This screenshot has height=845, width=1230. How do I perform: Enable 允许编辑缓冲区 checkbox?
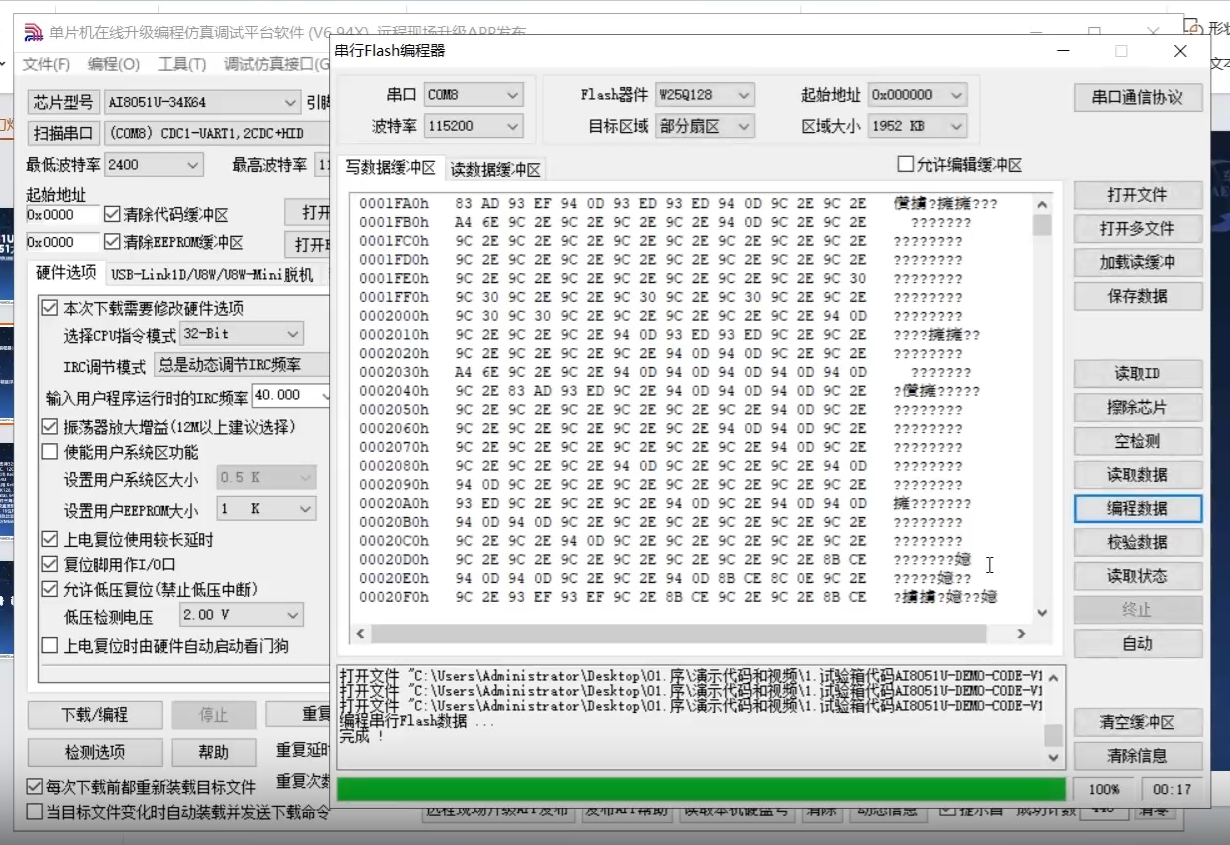coord(906,165)
